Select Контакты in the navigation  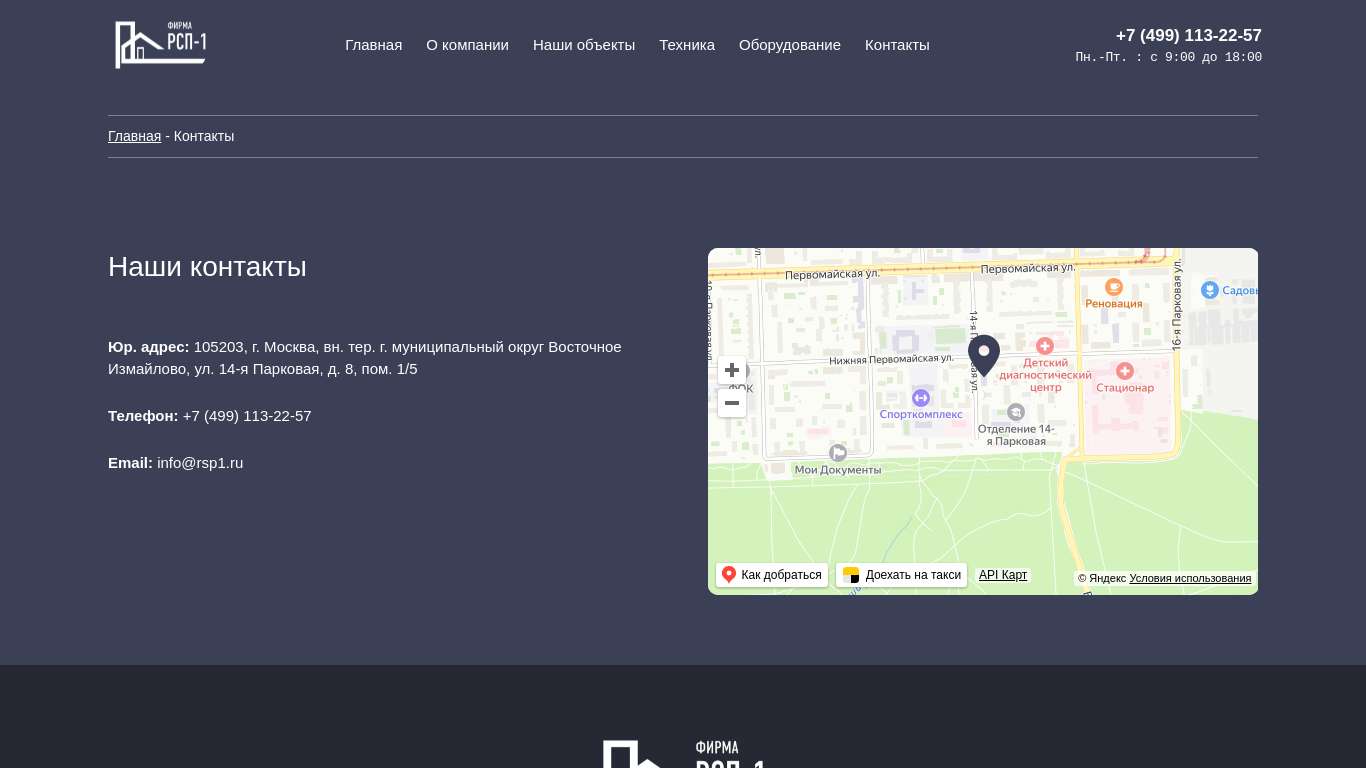(897, 45)
